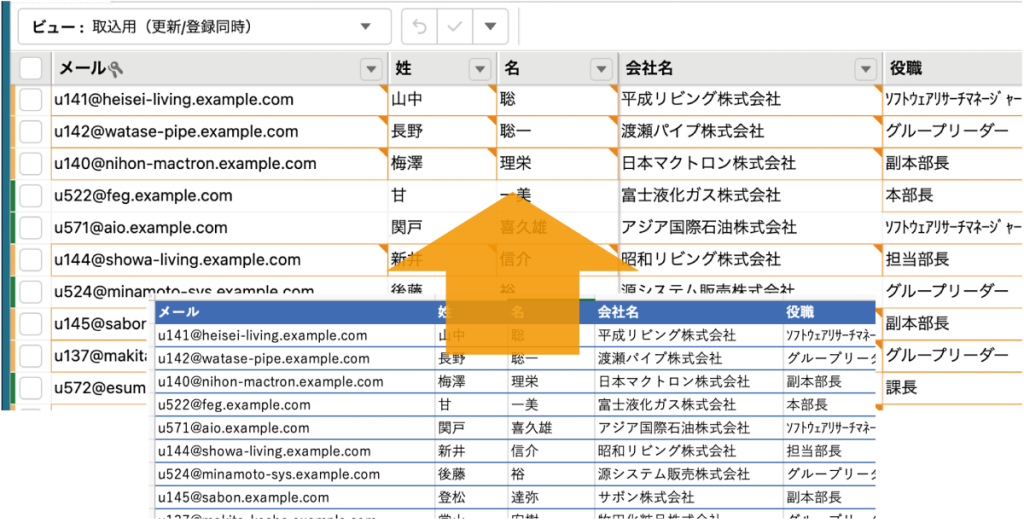Select サボン株式会社 in spreadsheet overlay
This screenshot has height=523, width=1024.
pos(688,498)
